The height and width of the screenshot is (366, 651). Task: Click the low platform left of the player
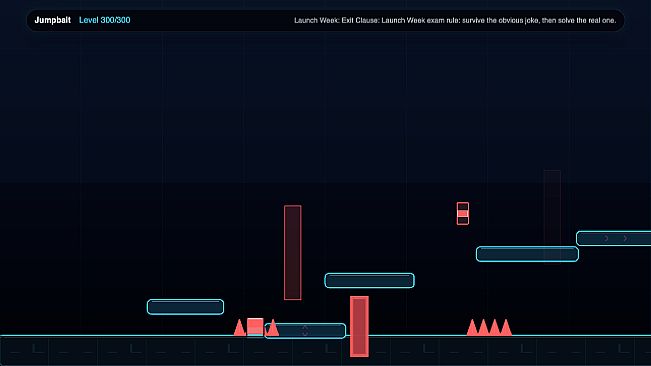click(185, 307)
